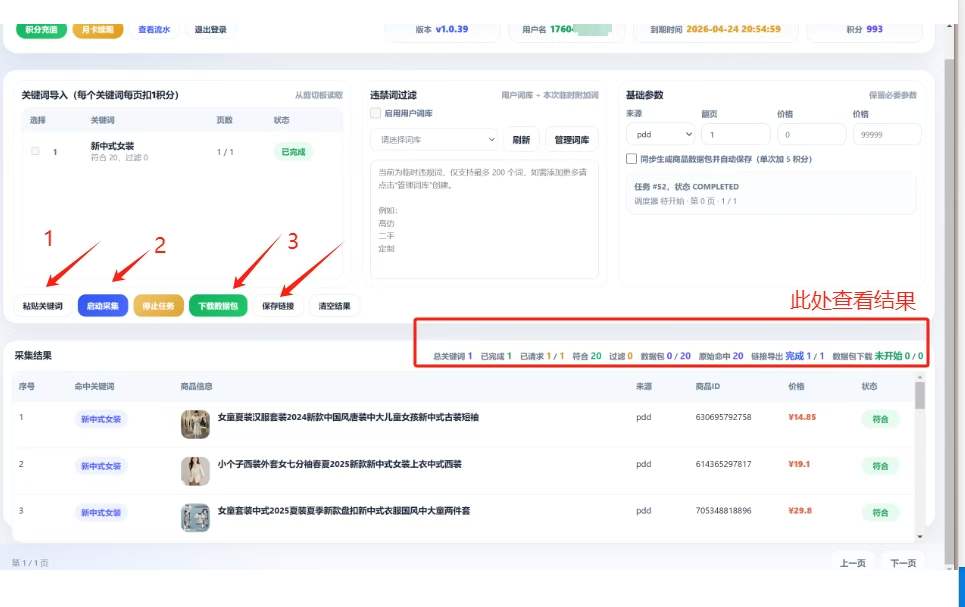Select the third product thumbnail
The height and width of the screenshot is (607, 965).
click(195, 518)
